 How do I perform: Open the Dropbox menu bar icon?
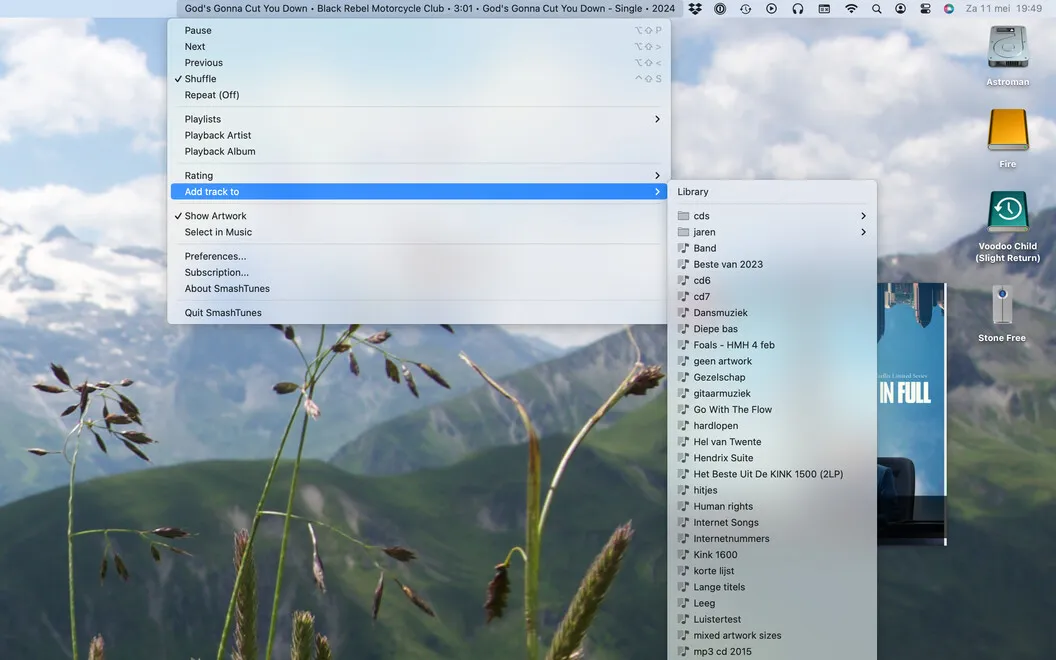(x=695, y=9)
